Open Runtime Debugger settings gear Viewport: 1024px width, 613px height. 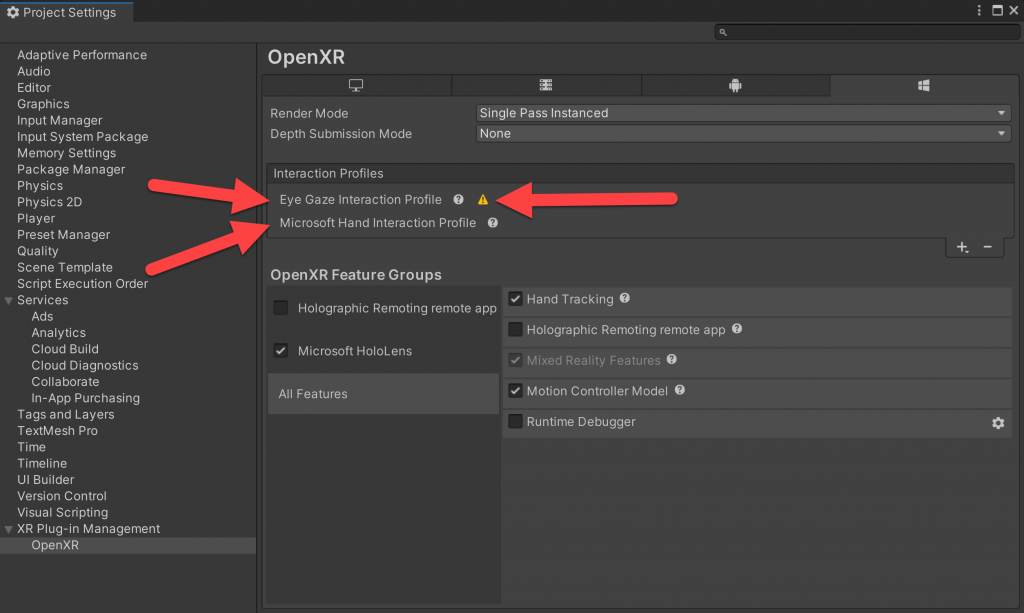(998, 423)
